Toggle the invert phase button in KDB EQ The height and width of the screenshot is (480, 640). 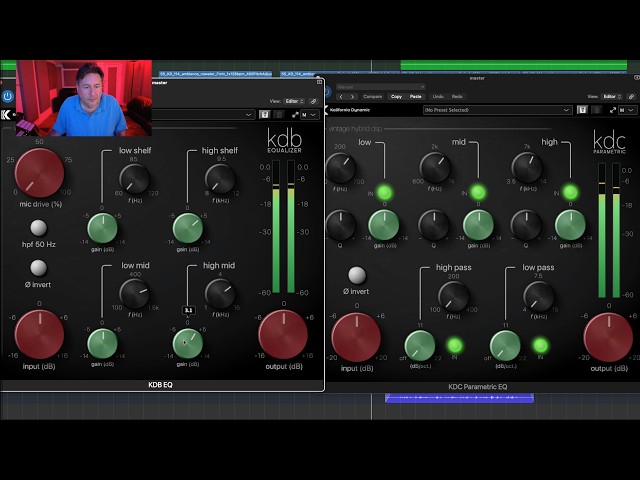pyautogui.click(x=39, y=268)
